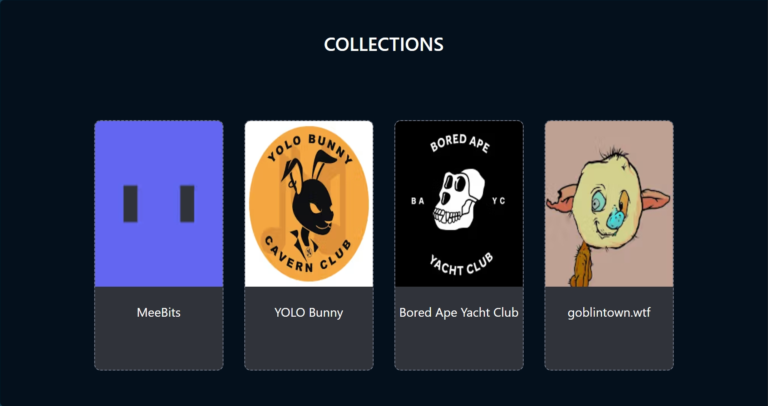Click the goblin's right pink ear
Viewport: 768px width, 406px height.
click(655, 200)
